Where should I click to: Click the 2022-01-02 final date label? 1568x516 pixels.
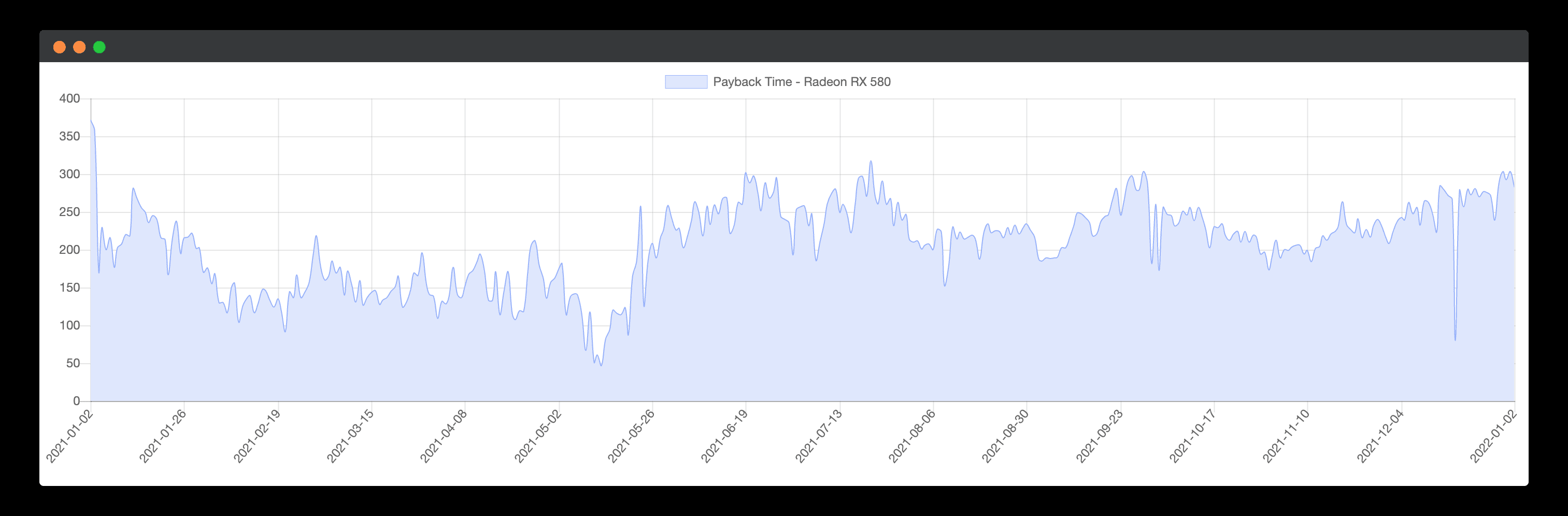1493,436
